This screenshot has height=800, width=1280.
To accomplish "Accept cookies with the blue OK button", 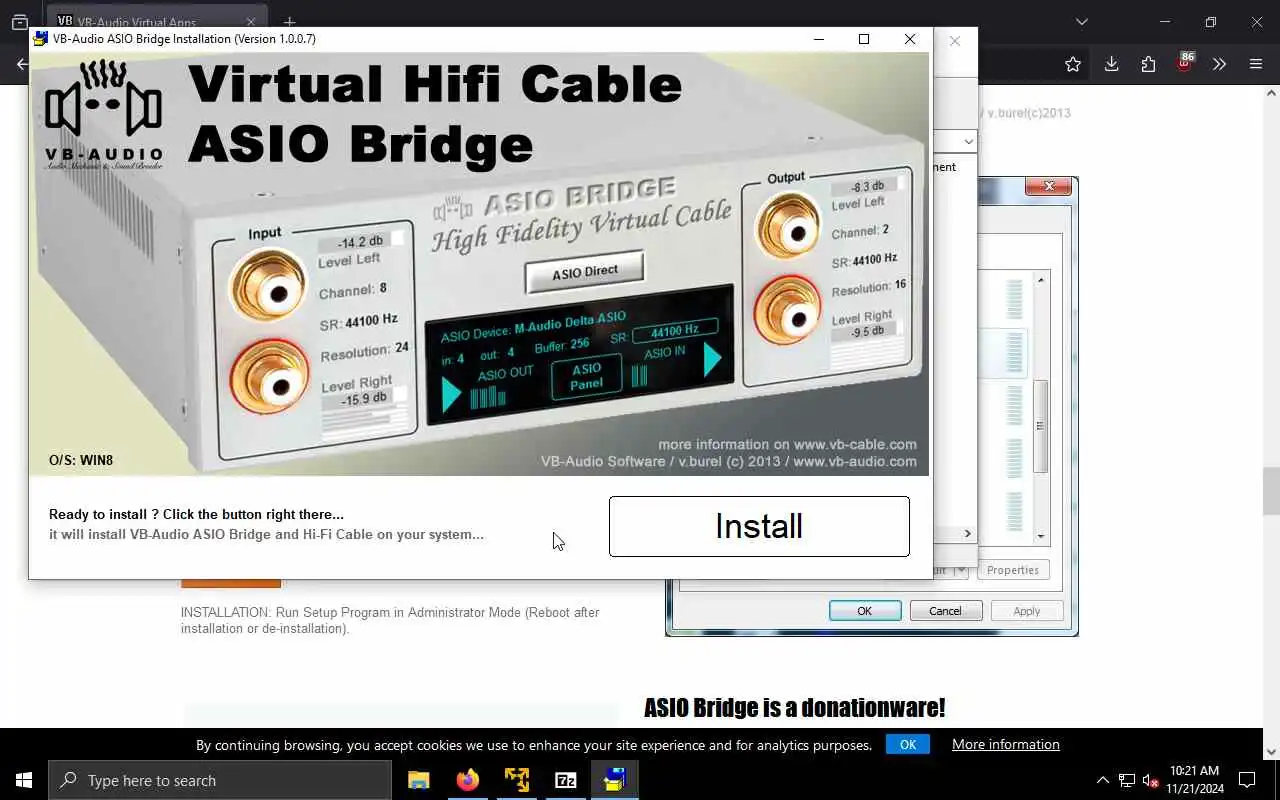I will coord(908,744).
